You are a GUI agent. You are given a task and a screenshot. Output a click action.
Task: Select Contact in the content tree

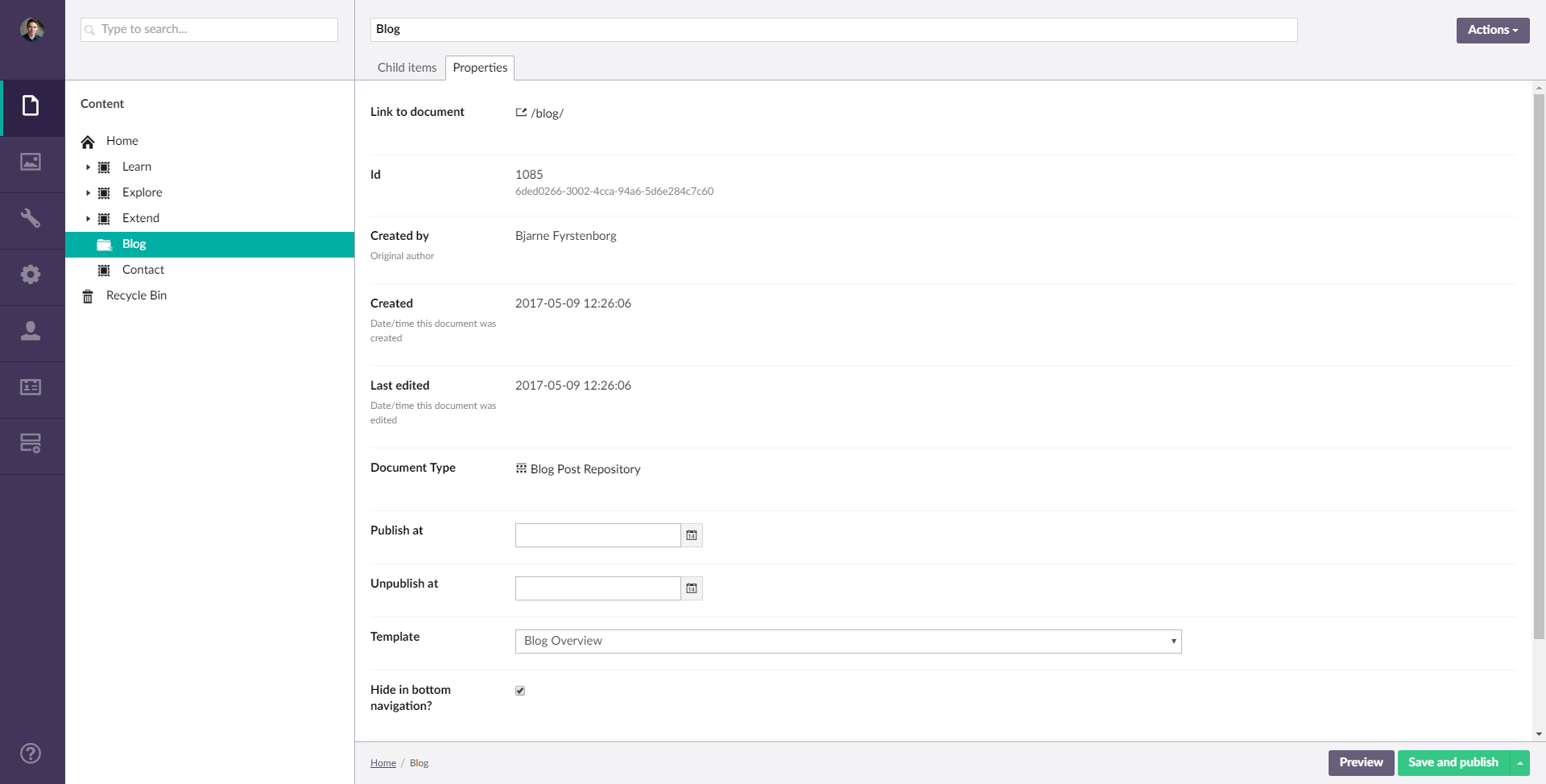coord(143,270)
